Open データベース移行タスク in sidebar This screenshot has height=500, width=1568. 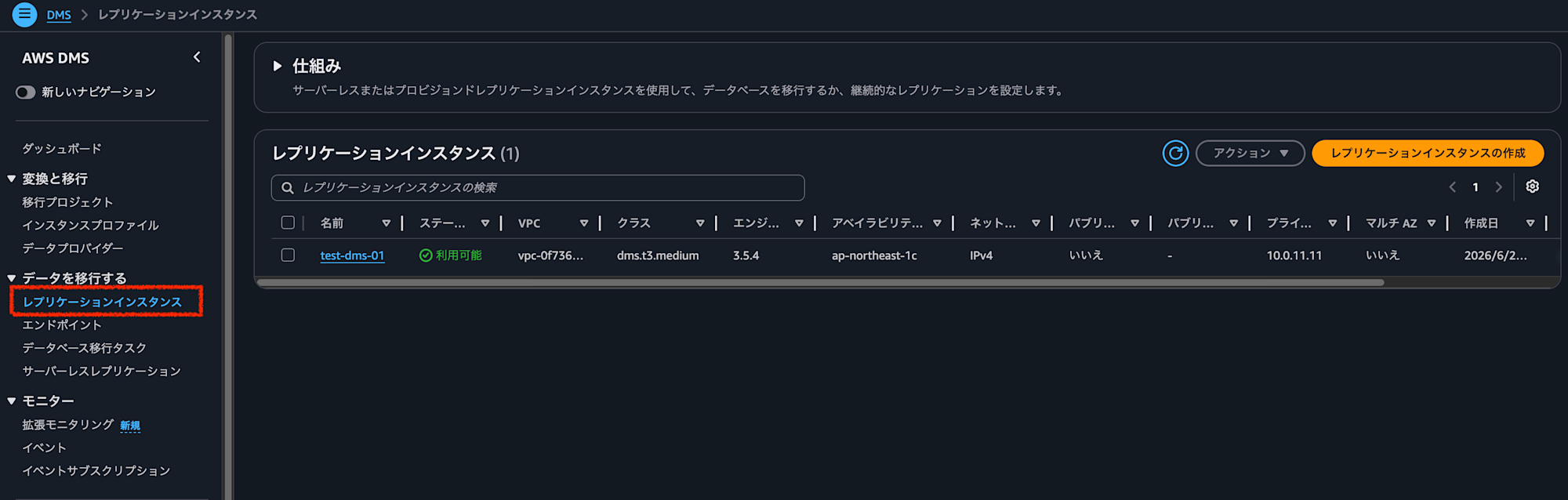pos(84,347)
